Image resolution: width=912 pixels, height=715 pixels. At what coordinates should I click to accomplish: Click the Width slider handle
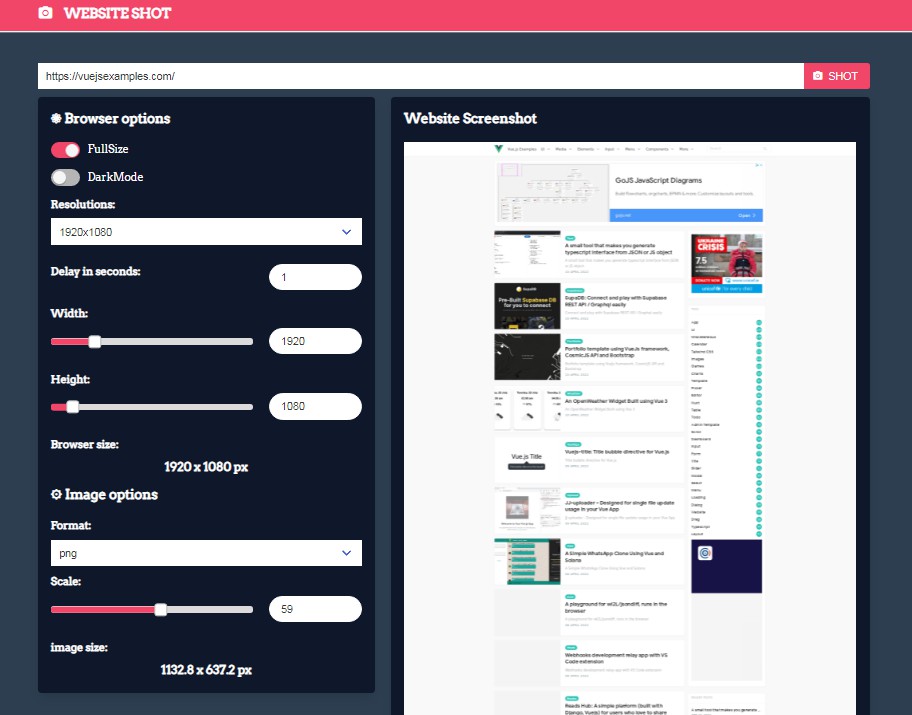95,341
